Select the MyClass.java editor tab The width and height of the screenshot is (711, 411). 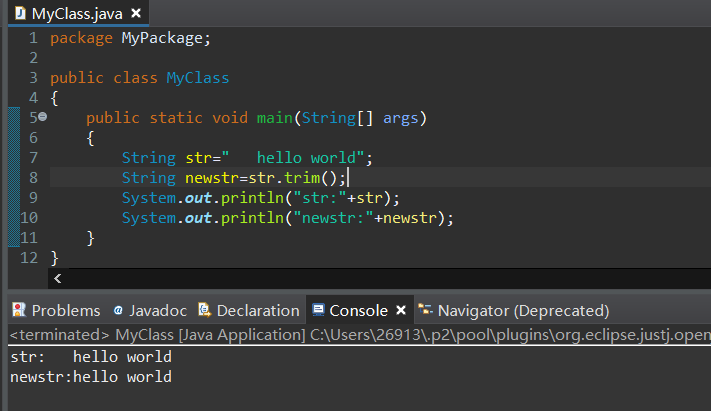(77, 14)
